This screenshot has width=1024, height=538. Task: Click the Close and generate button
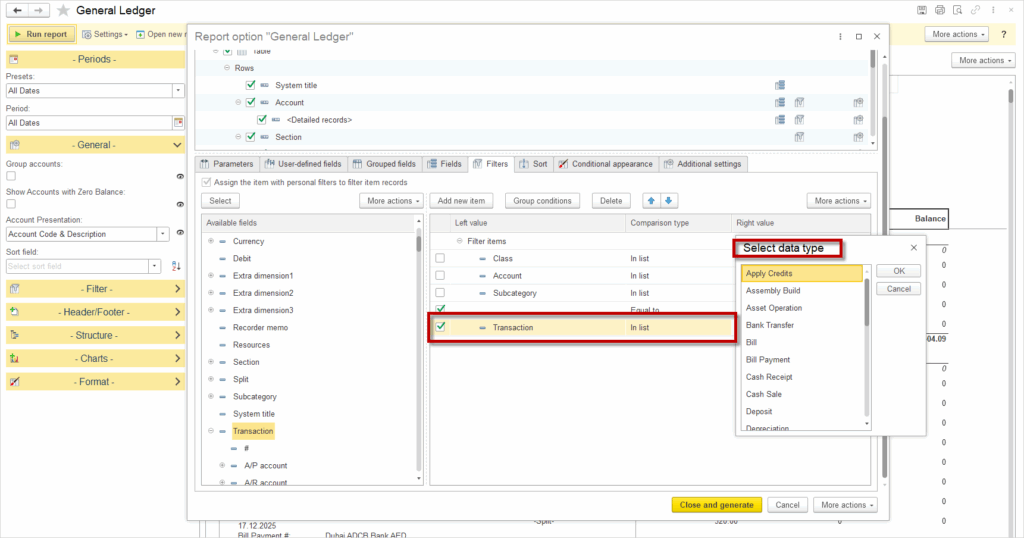pos(717,505)
